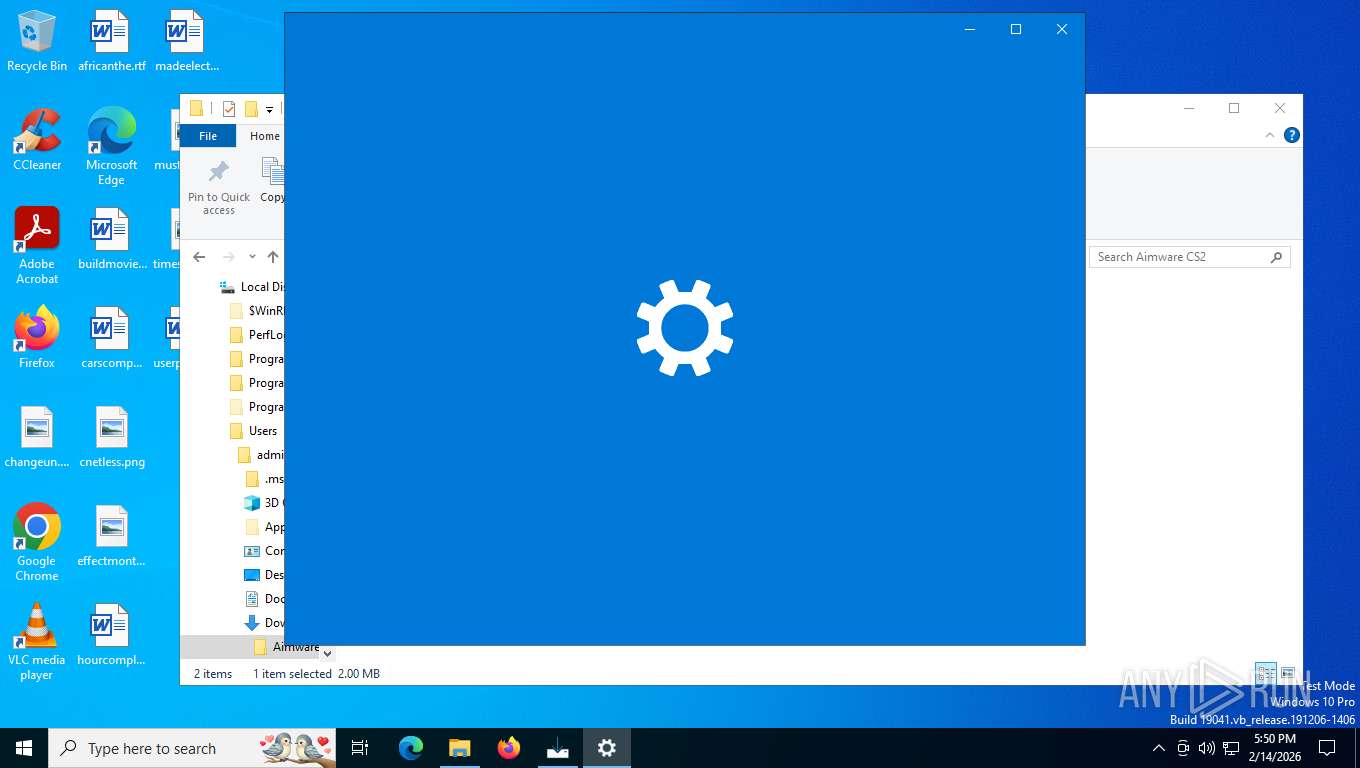Open Edge from the taskbar
This screenshot has height=768, width=1360.
411,747
